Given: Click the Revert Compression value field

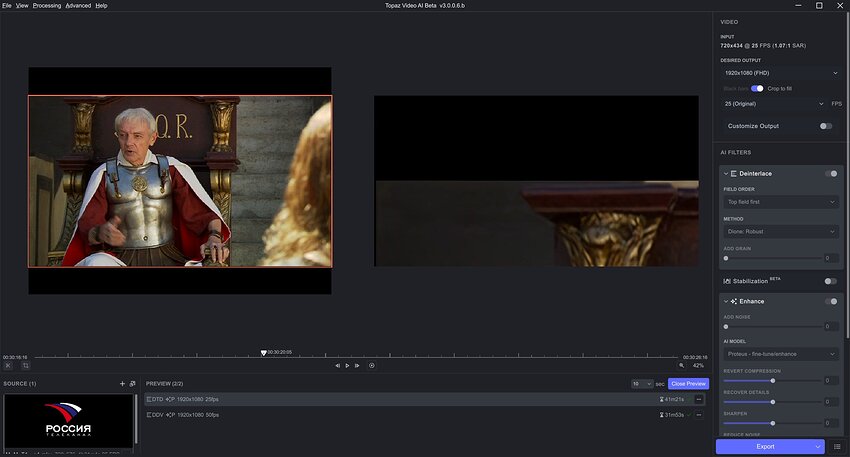Looking at the screenshot, I should pyautogui.click(x=831, y=381).
